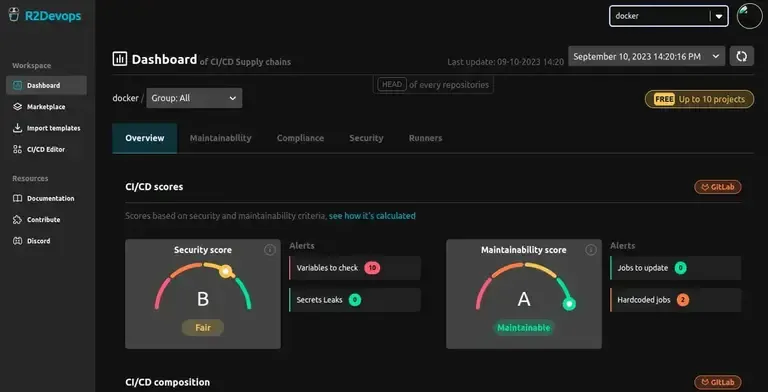Click the Fair rating label
Image resolution: width=768 pixels, height=392 pixels.
tap(203, 328)
